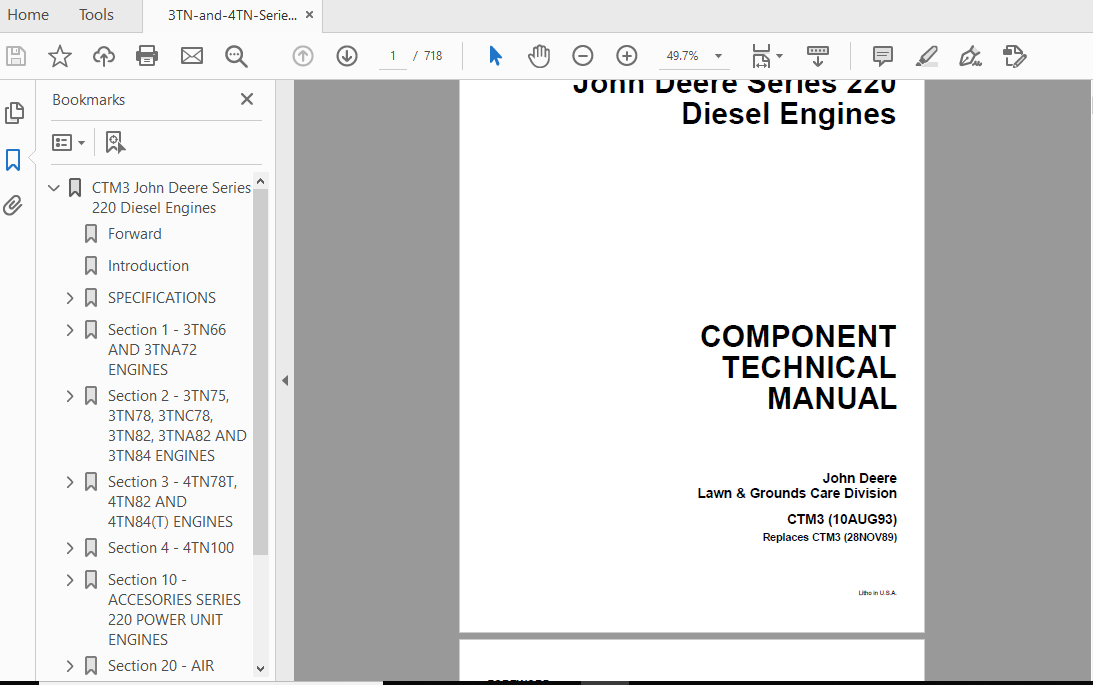Add a comment sticky note
This screenshot has width=1093, height=685.
click(x=882, y=56)
